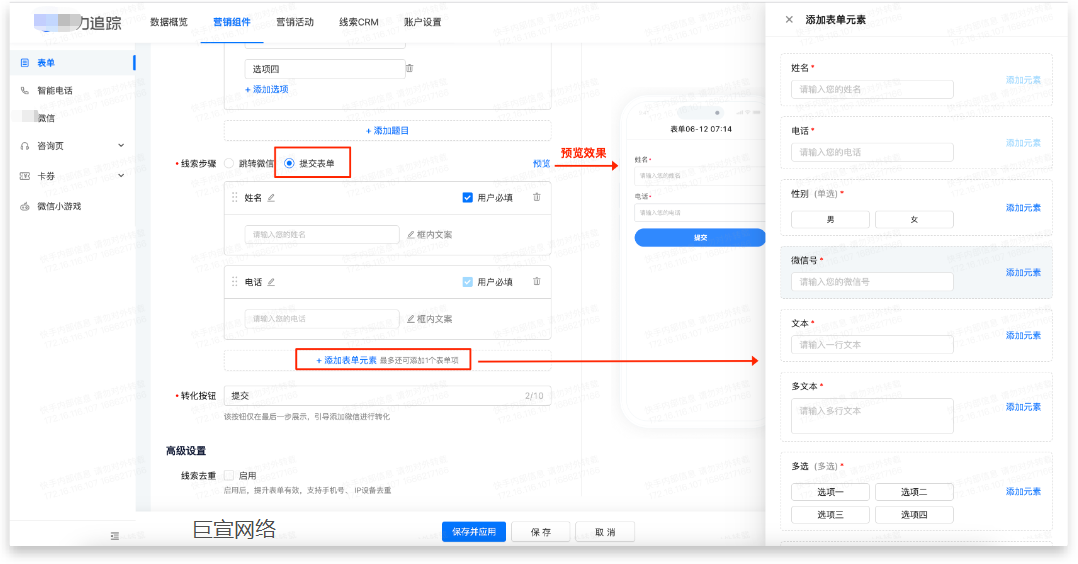1078x564 pixels.
Task: Enable the 线索去重 启用 checkbox
Action: (x=229, y=475)
